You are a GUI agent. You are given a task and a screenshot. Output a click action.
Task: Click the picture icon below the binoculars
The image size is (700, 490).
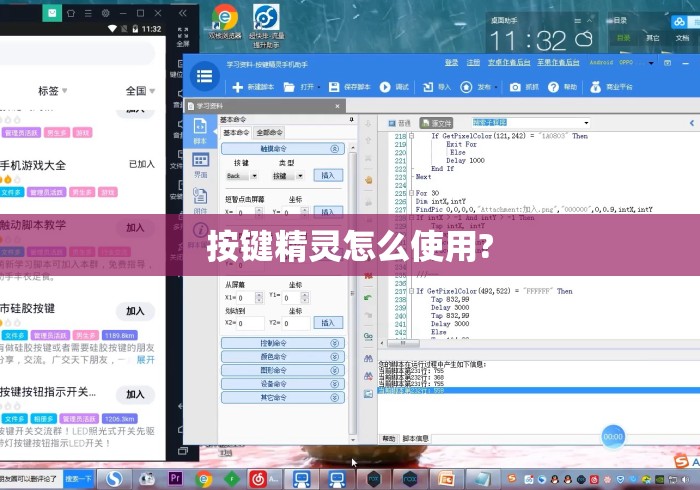point(368,394)
